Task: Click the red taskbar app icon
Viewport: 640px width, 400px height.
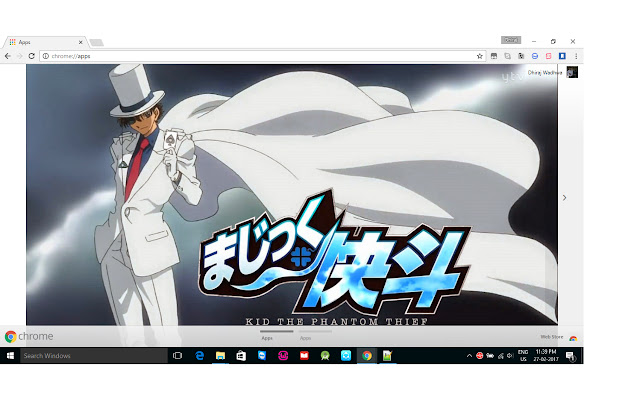Action: coord(304,356)
